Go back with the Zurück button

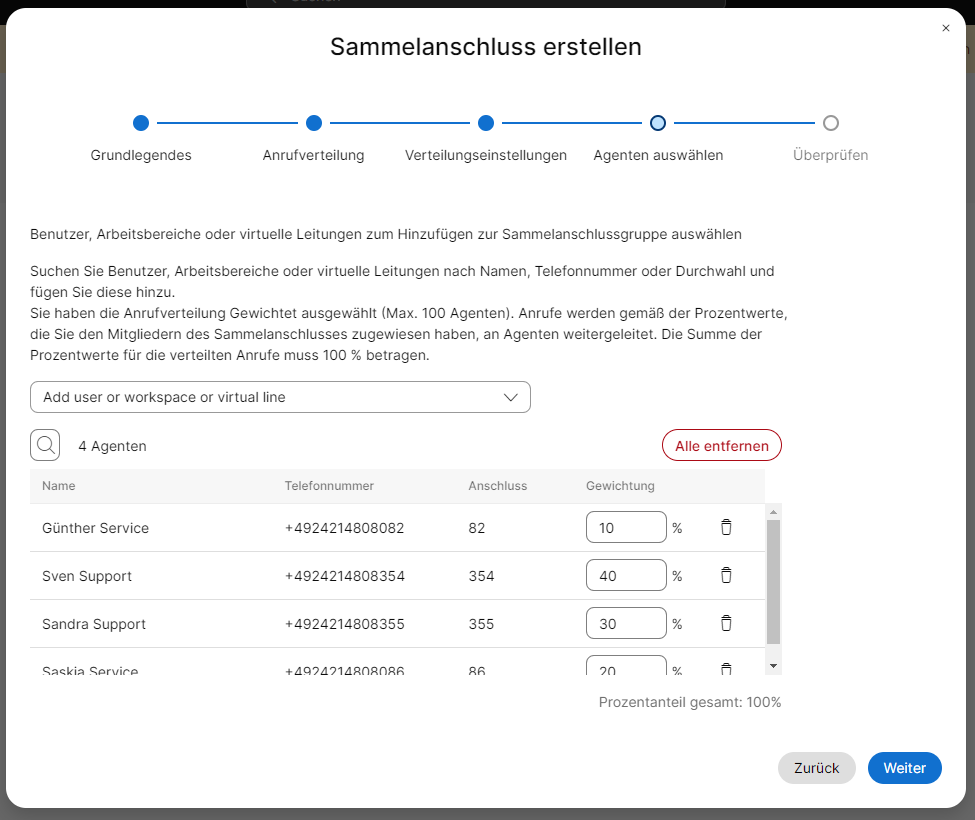click(x=816, y=768)
